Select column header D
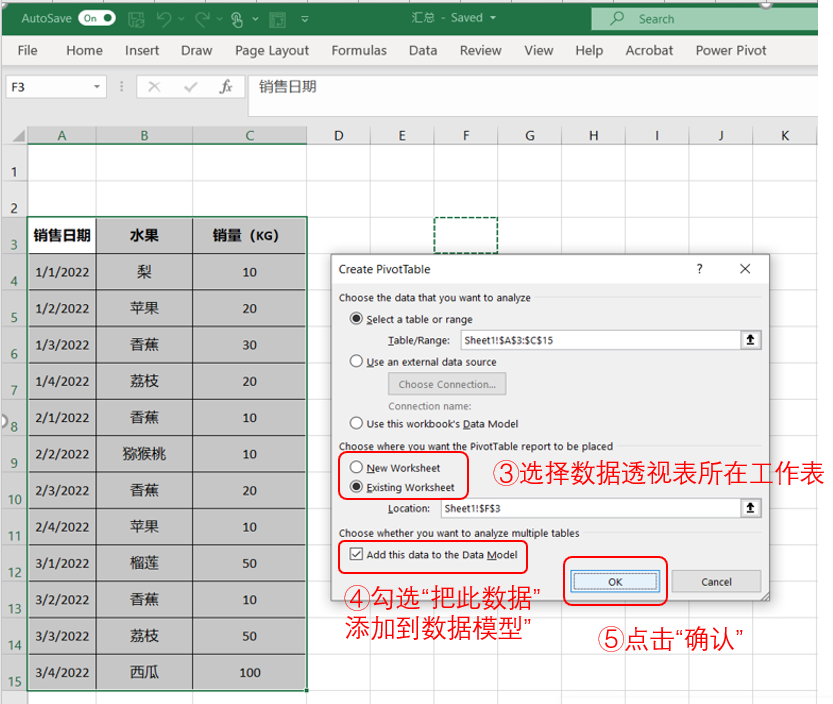The width and height of the screenshot is (833, 704). coord(338,135)
